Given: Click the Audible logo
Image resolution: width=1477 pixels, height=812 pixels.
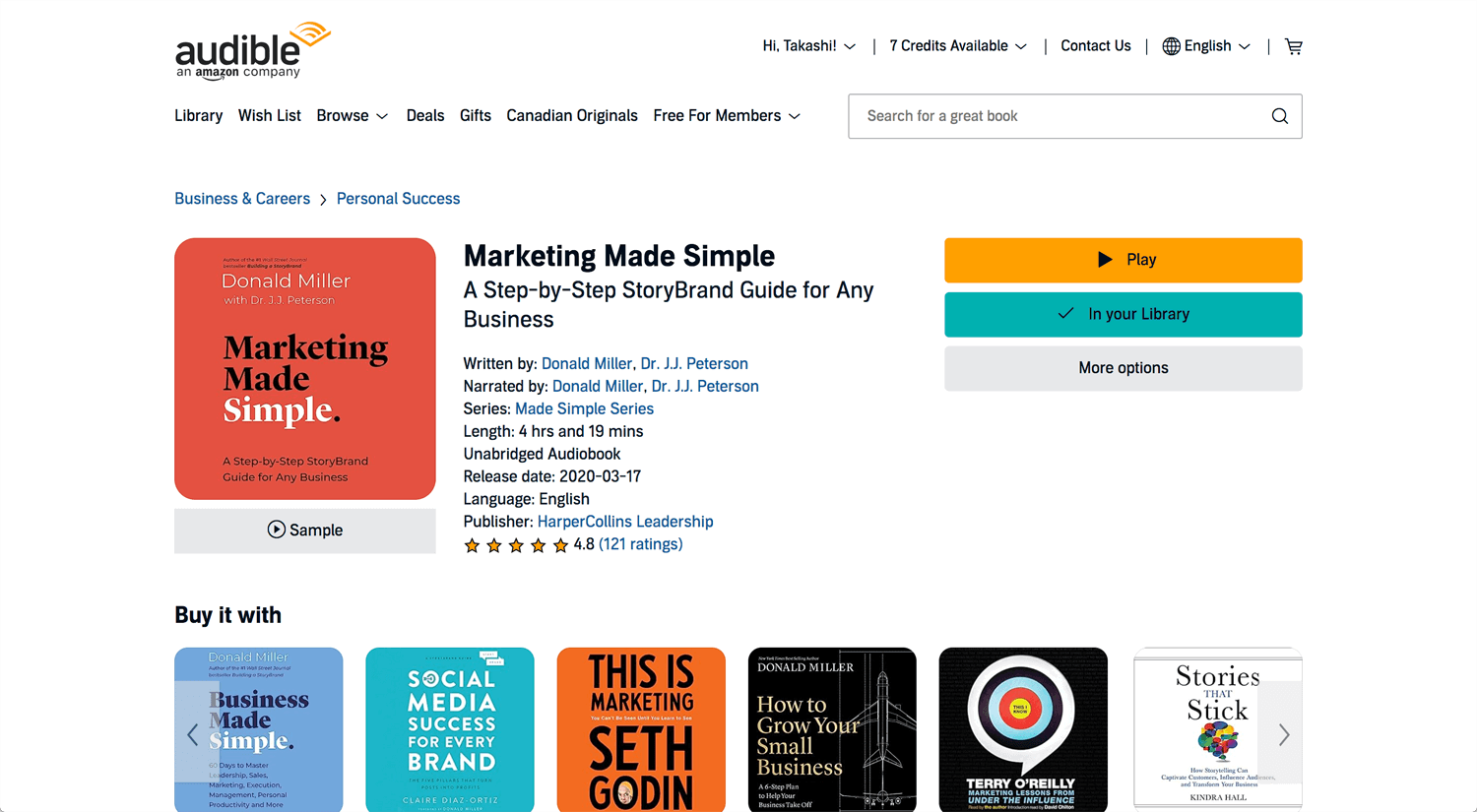Looking at the screenshot, I should pyautogui.click(x=253, y=50).
